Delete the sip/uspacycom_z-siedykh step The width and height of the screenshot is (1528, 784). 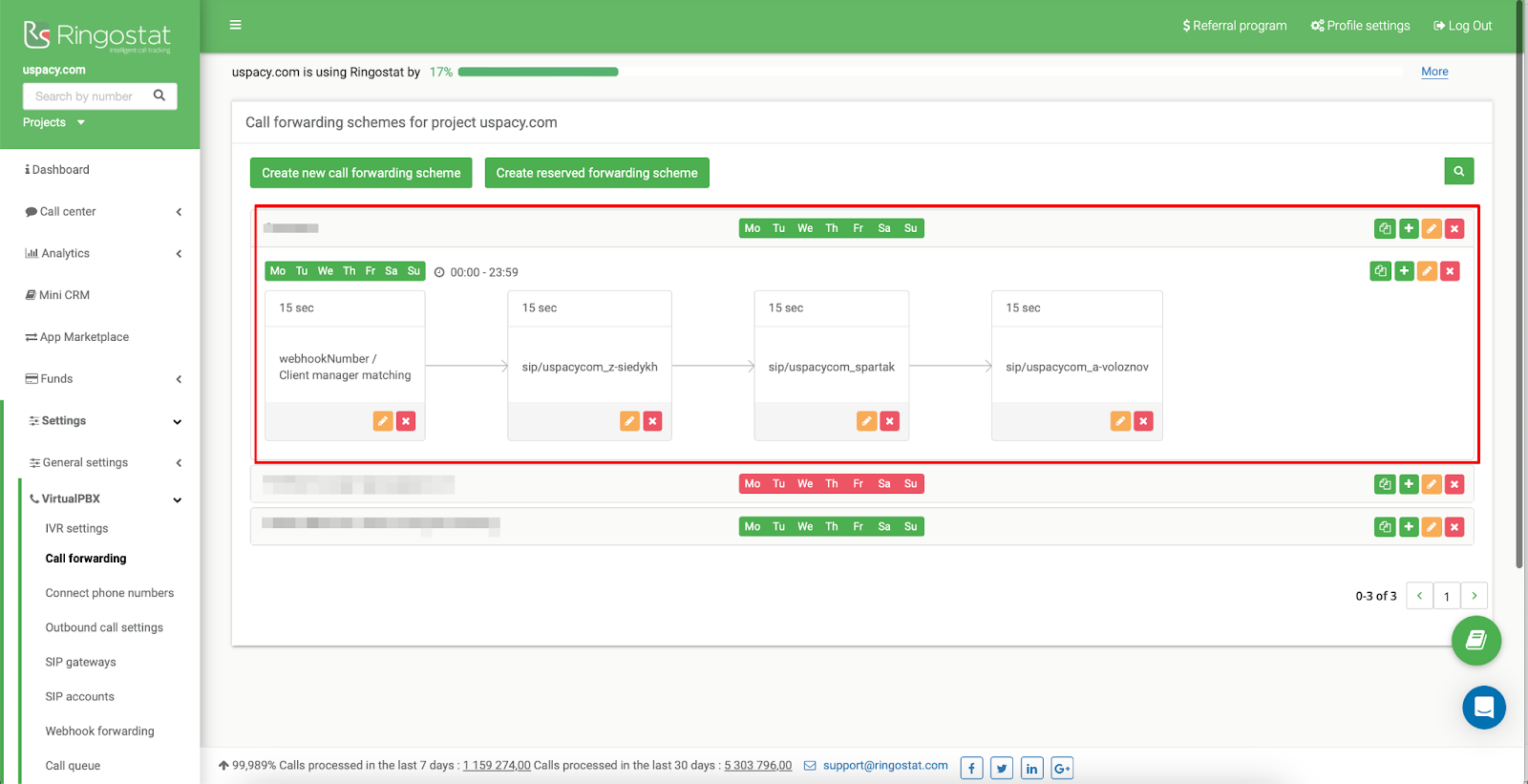[652, 421]
